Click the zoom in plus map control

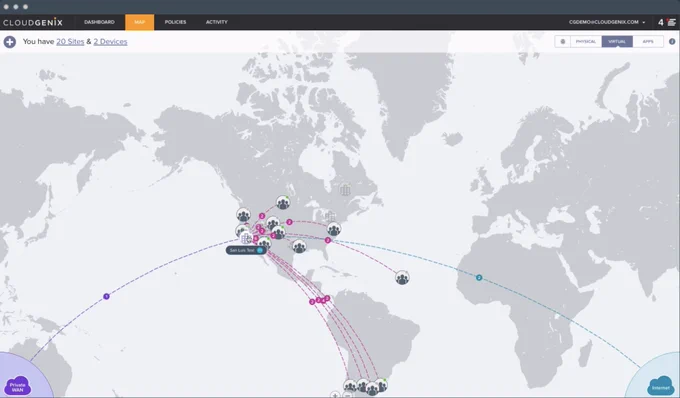335,395
